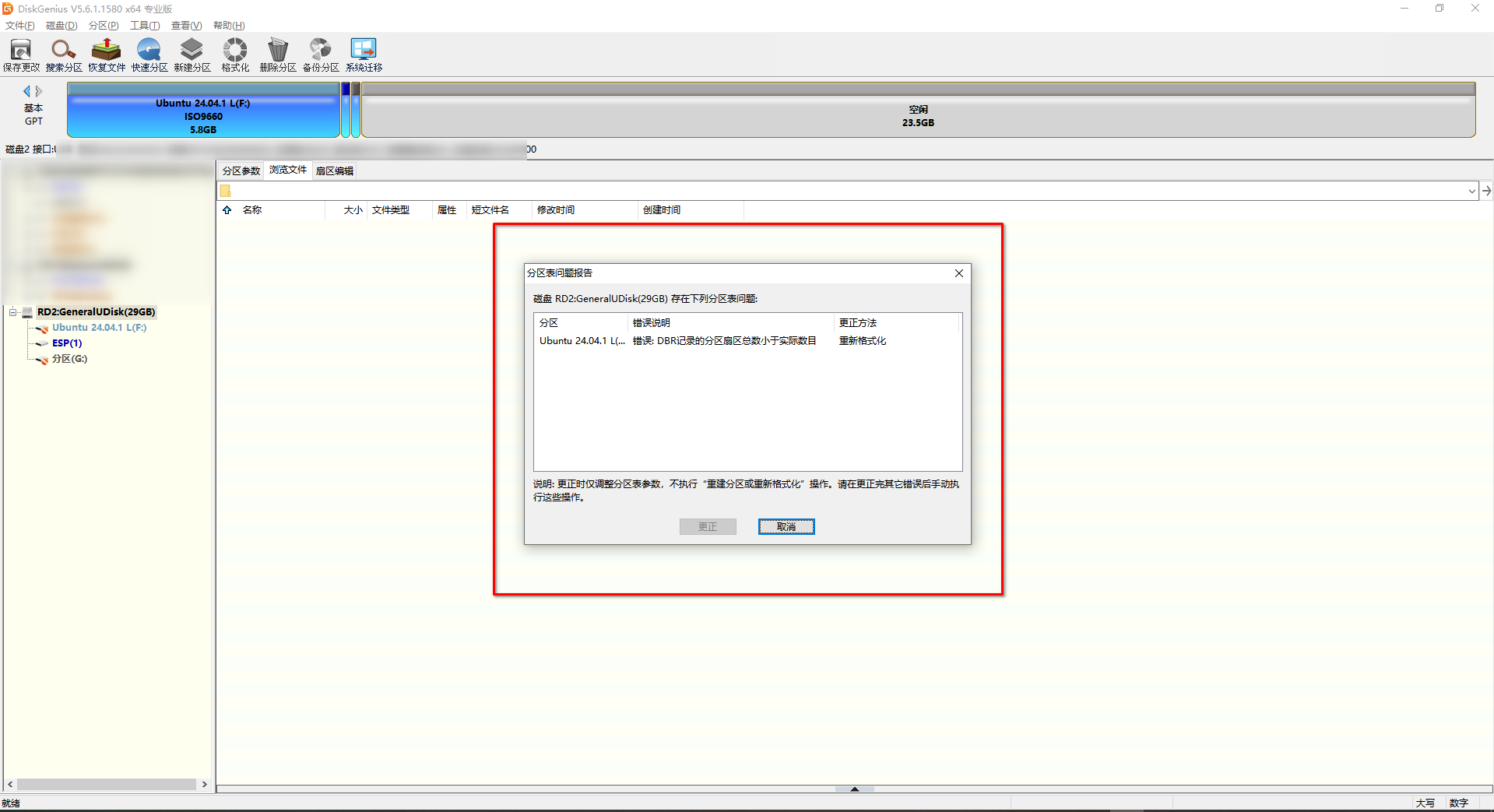Screen dimensions: 1494x812
Task: Select 分区(G:) partition in tree
Action: tap(69, 359)
